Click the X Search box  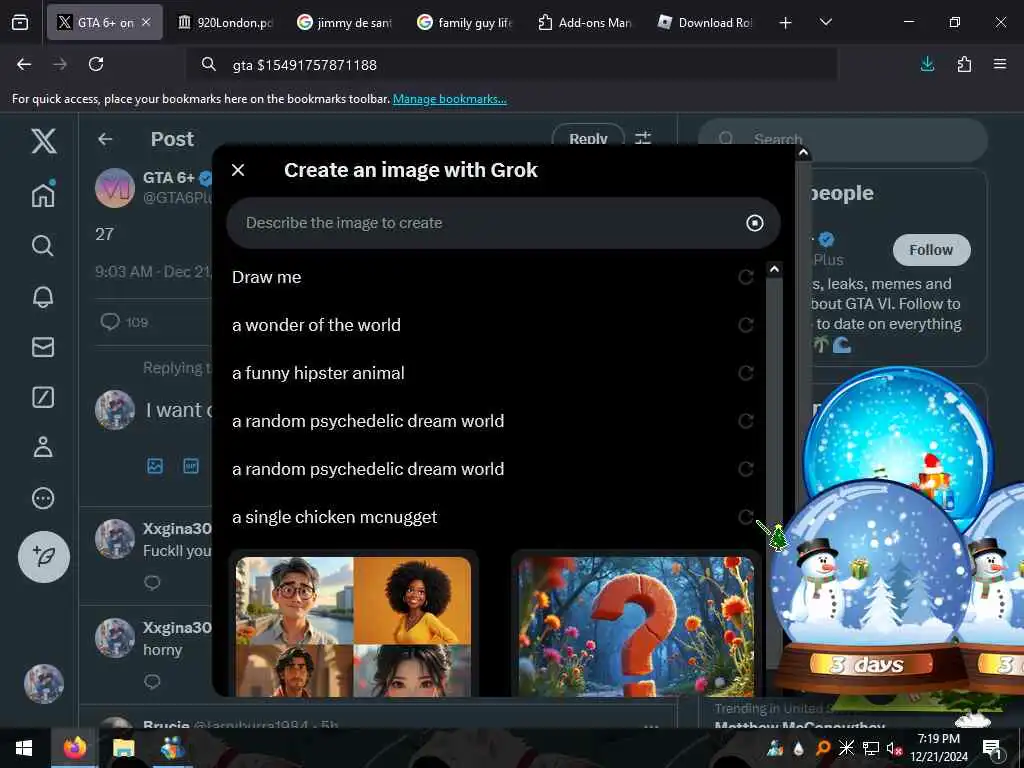842,139
